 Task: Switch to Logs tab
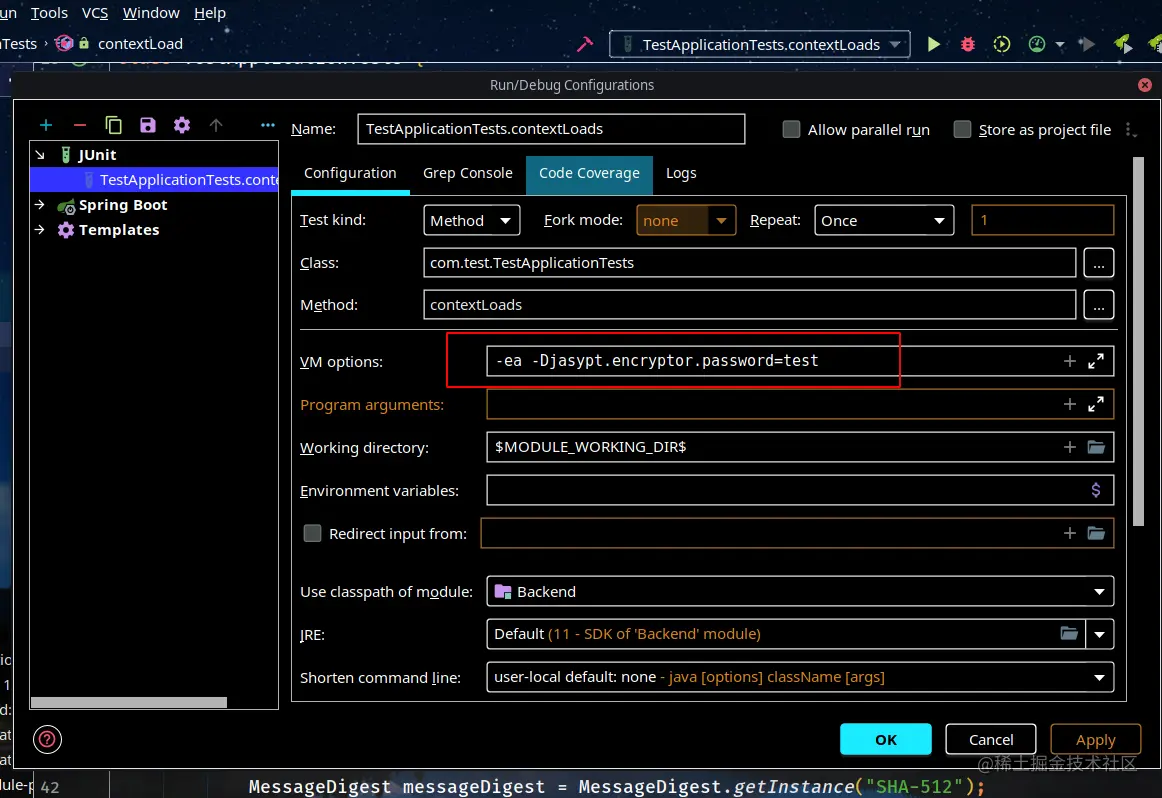tap(681, 173)
